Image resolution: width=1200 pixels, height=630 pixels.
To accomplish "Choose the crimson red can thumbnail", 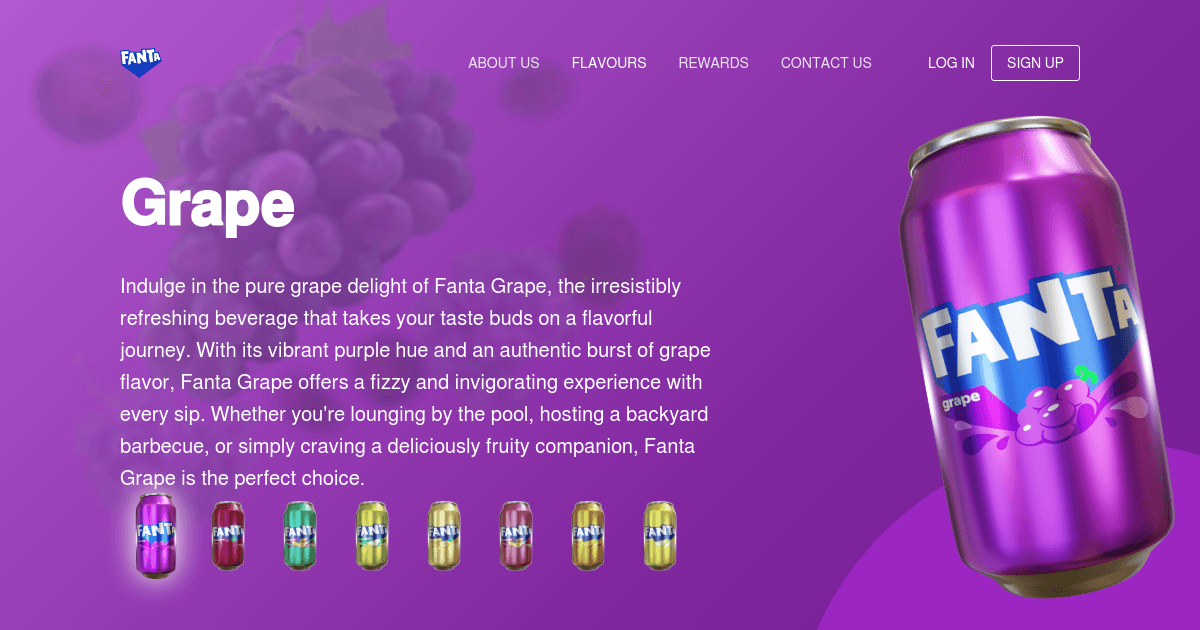I will tap(228, 536).
